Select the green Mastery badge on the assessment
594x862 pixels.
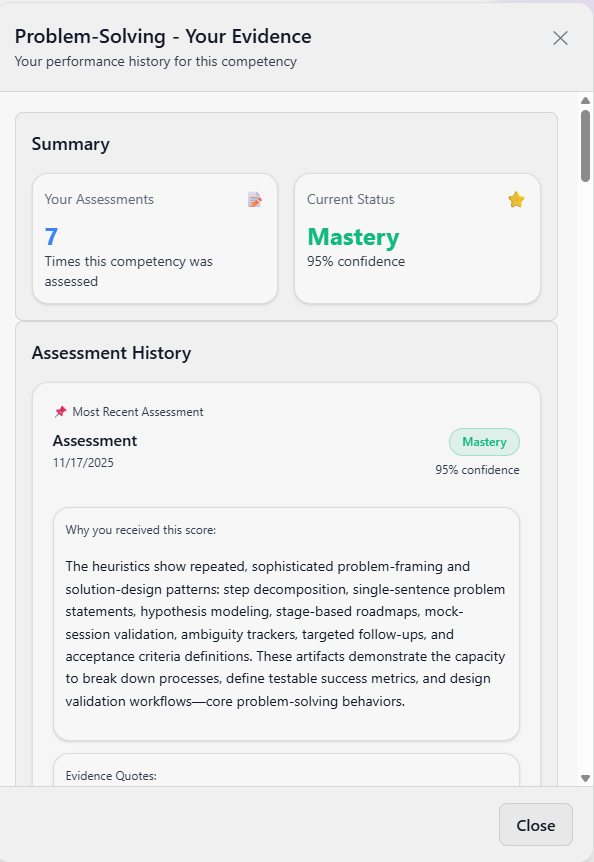tap(484, 441)
